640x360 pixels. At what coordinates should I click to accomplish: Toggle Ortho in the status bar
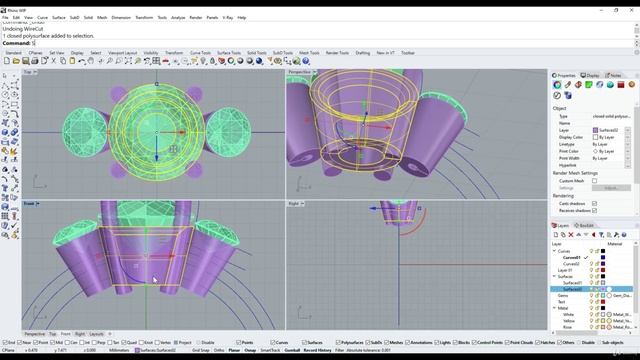219,350
